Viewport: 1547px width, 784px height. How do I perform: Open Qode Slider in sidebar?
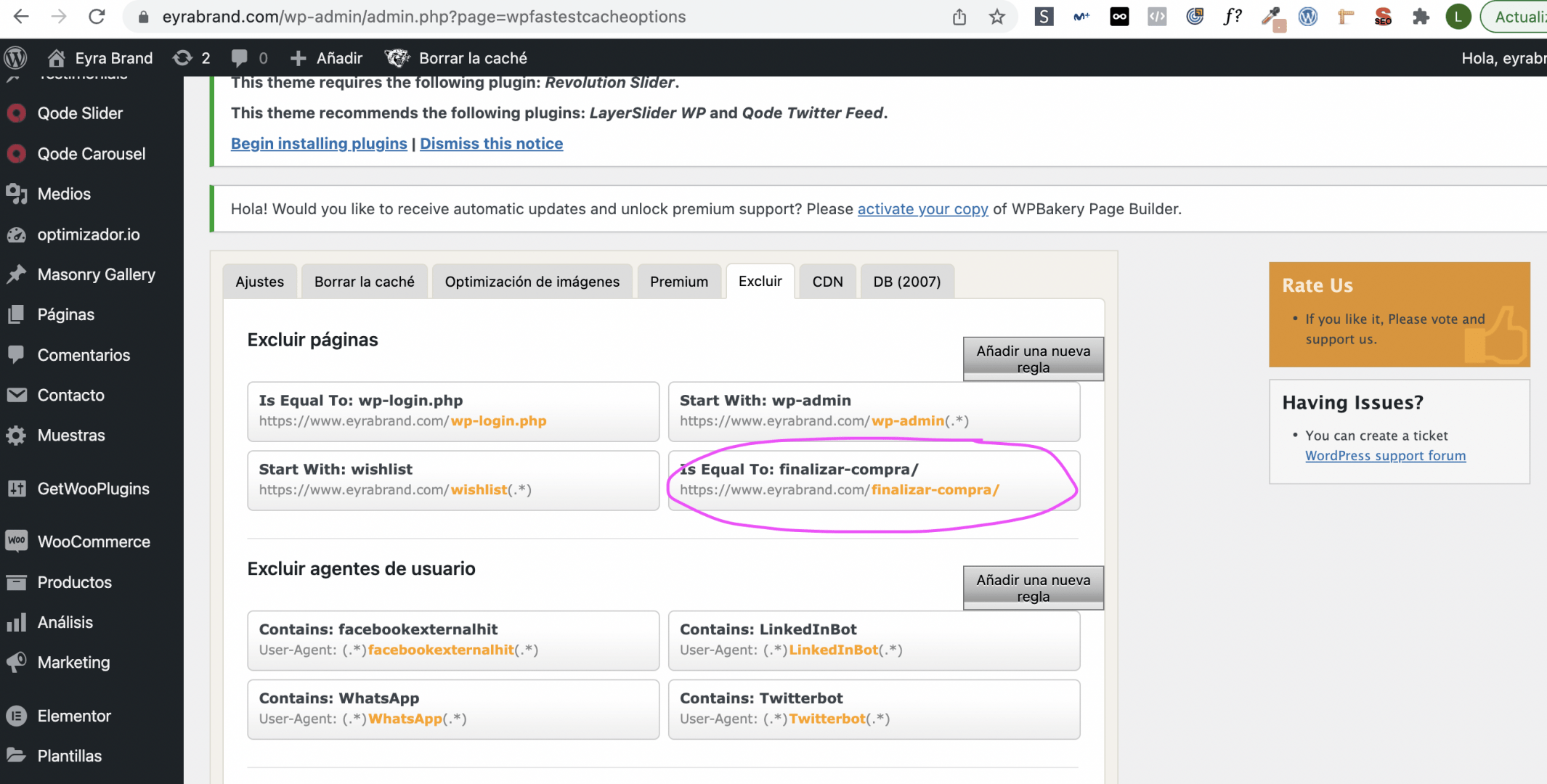(80, 113)
